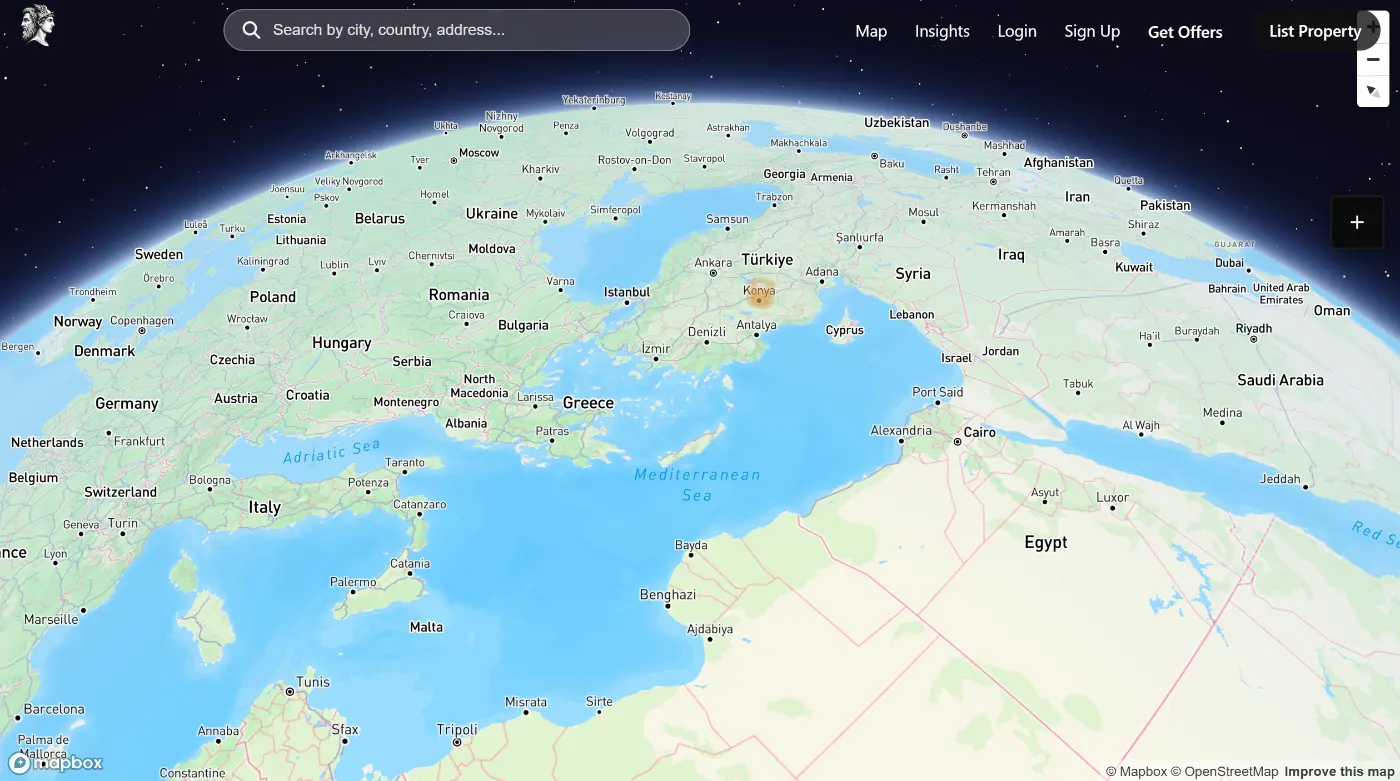Click the Greece country label
Viewport: 1400px width, 781px height.
(x=588, y=403)
